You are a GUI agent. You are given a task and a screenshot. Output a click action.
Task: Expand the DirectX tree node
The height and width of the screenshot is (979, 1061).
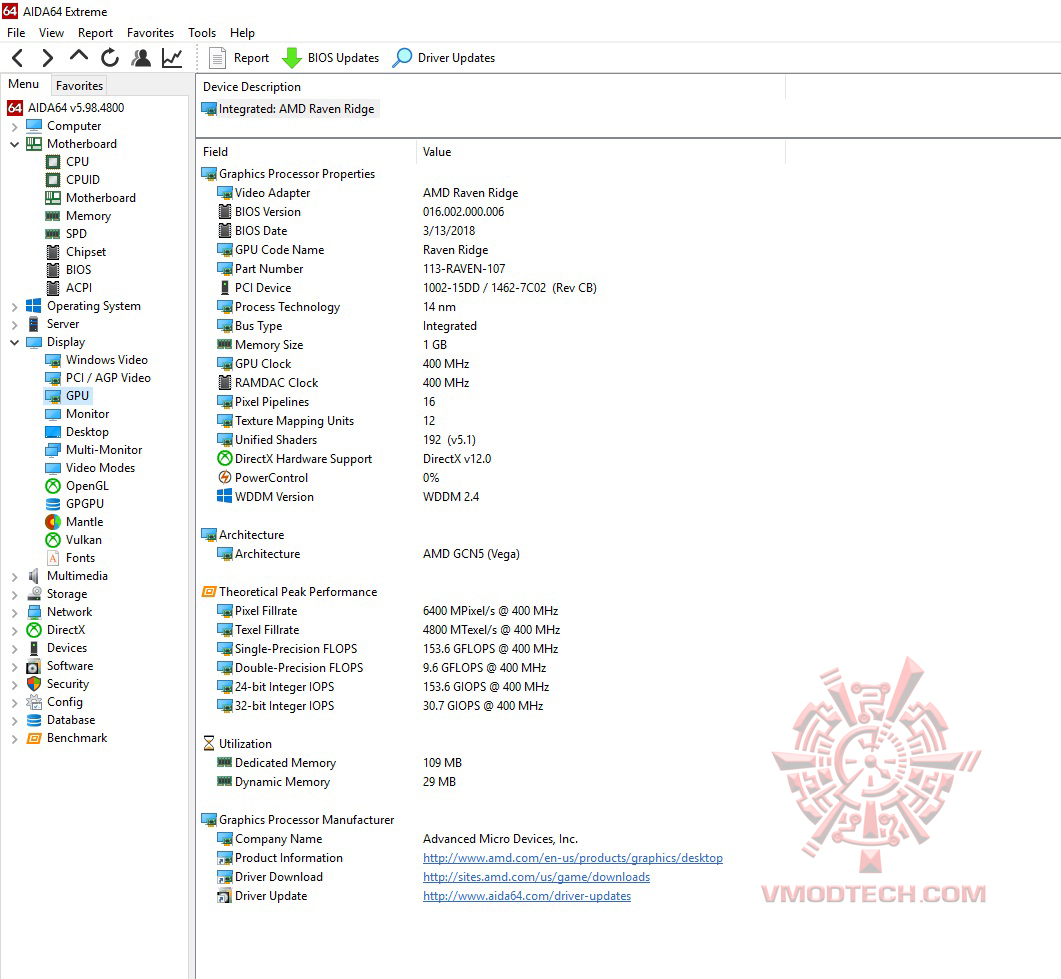15,631
